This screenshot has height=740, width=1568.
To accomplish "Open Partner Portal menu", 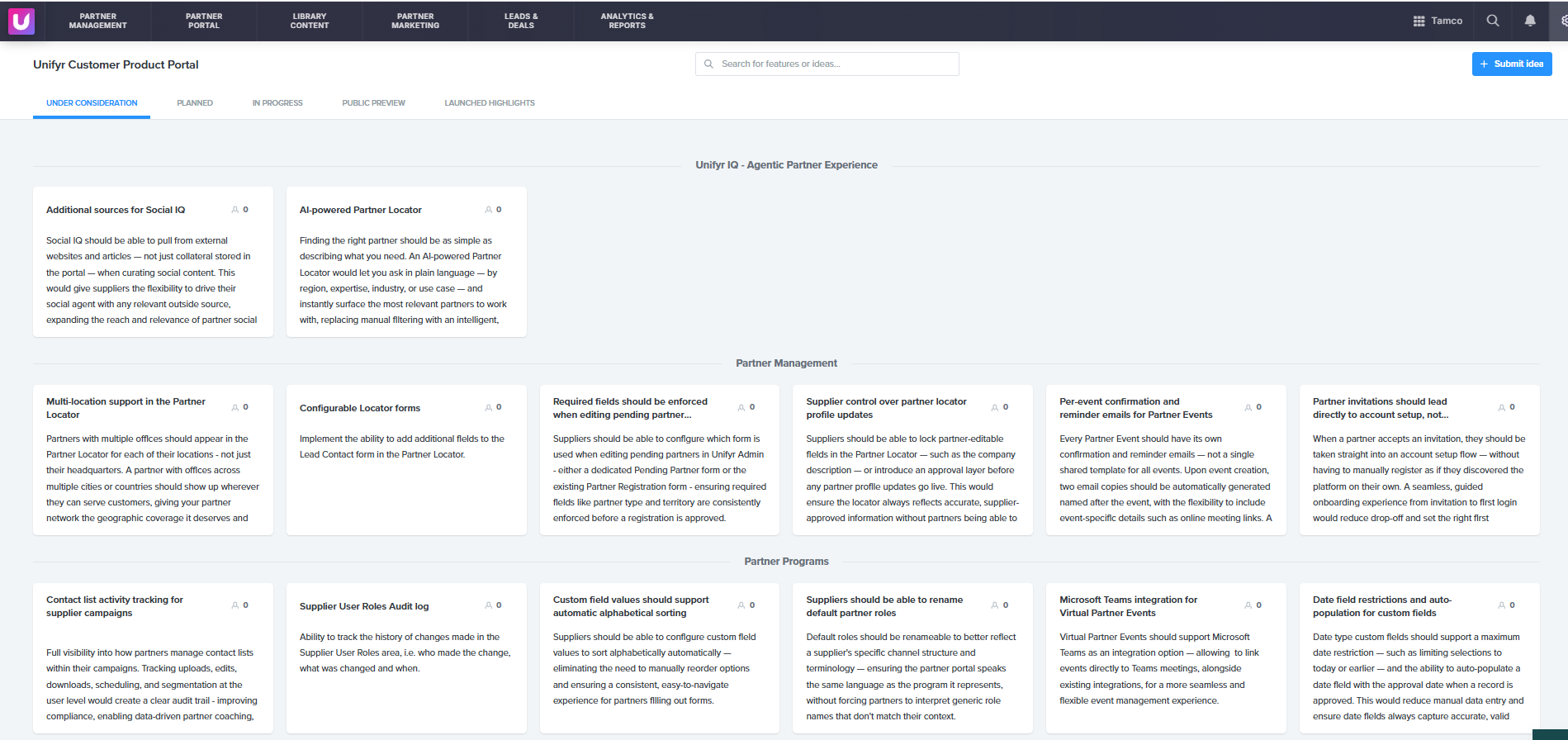I will (204, 21).
